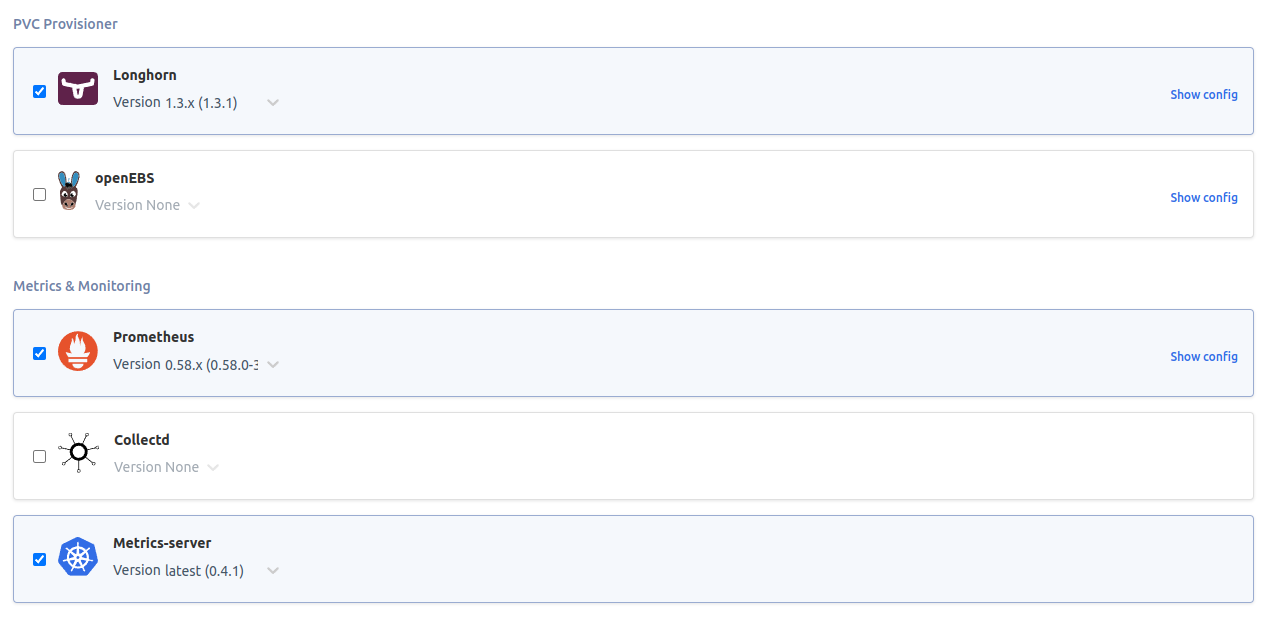Show config for openEBS
The width and height of the screenshot is (1271, 621).
click(1204, 197)
